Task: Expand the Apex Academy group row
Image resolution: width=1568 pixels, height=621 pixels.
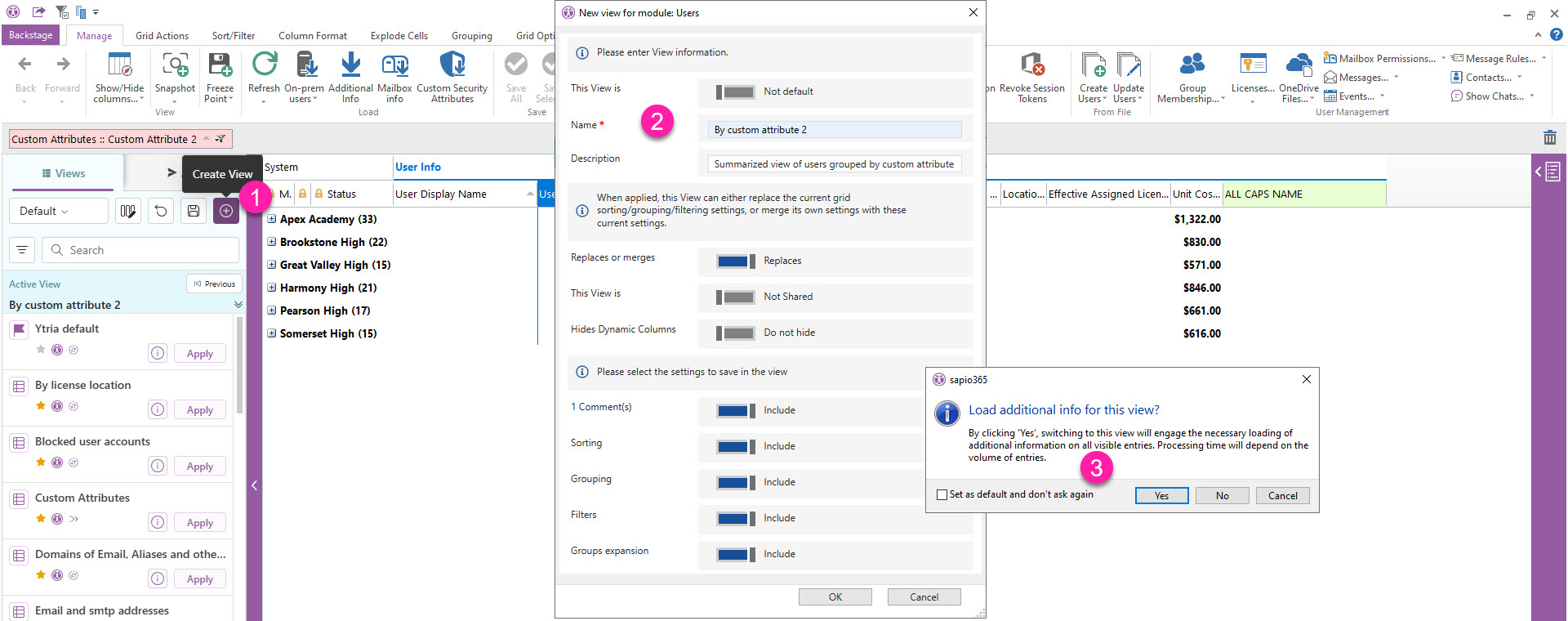Action: (272, 219)
